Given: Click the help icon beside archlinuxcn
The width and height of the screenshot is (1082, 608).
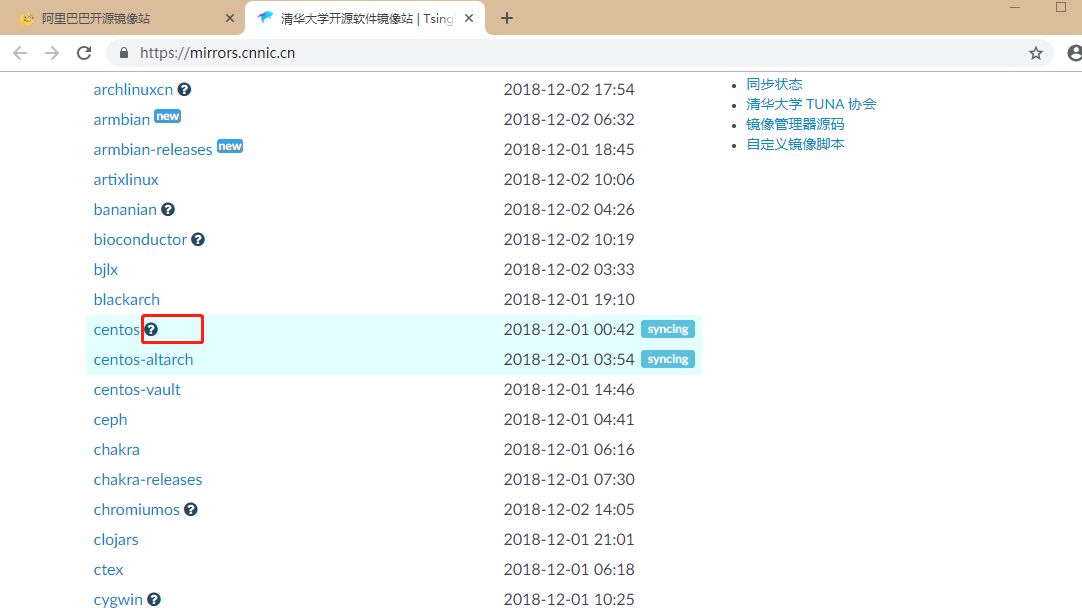Looking at the screenshot, I should click(184, 90).
